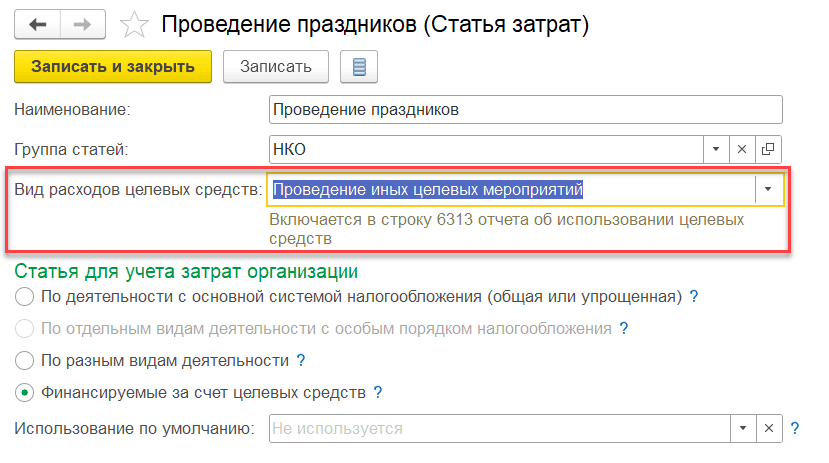Open help for Использование по умолчанию field

tap(795, 428)
